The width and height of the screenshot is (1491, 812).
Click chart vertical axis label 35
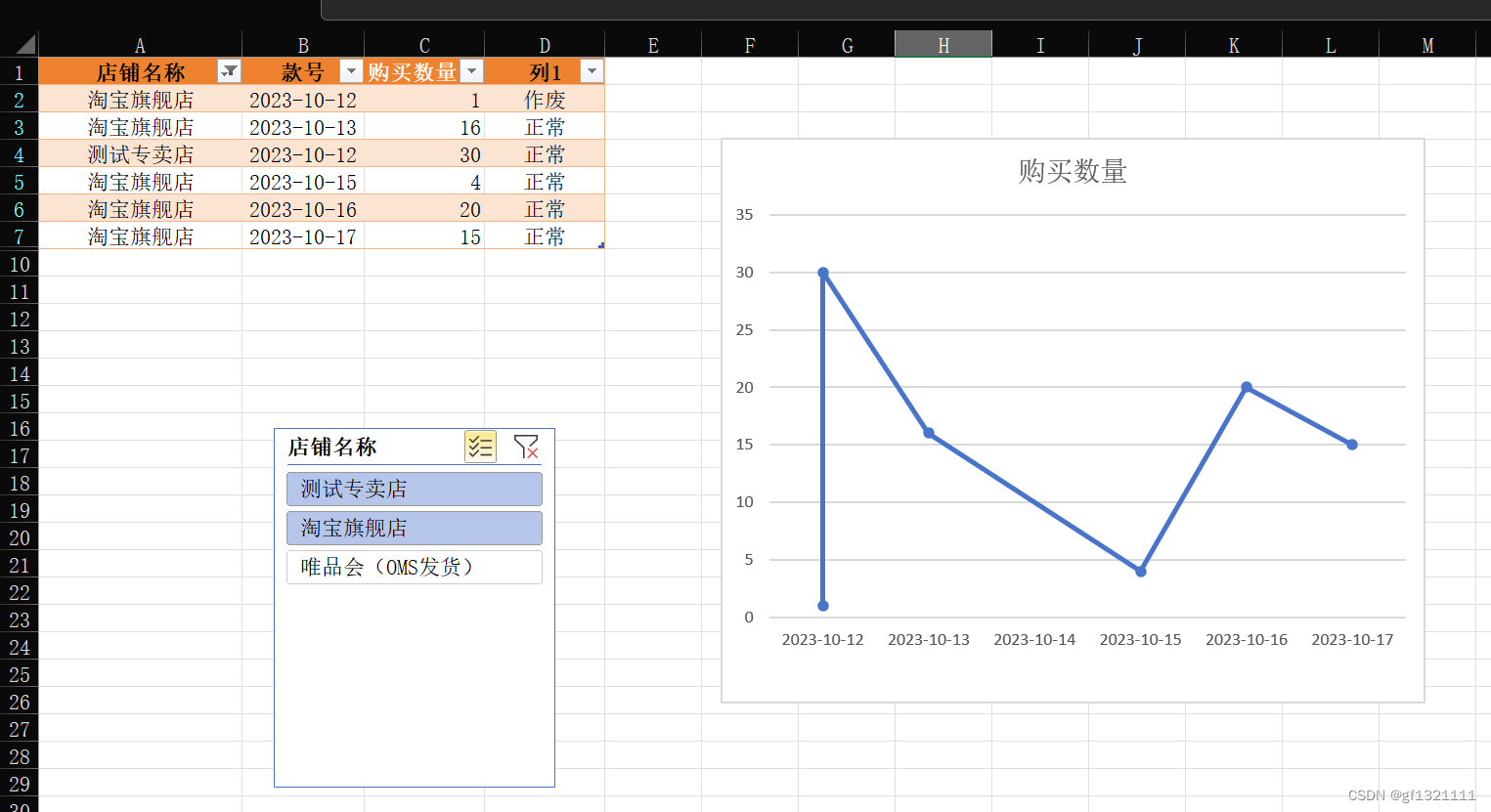745,214
